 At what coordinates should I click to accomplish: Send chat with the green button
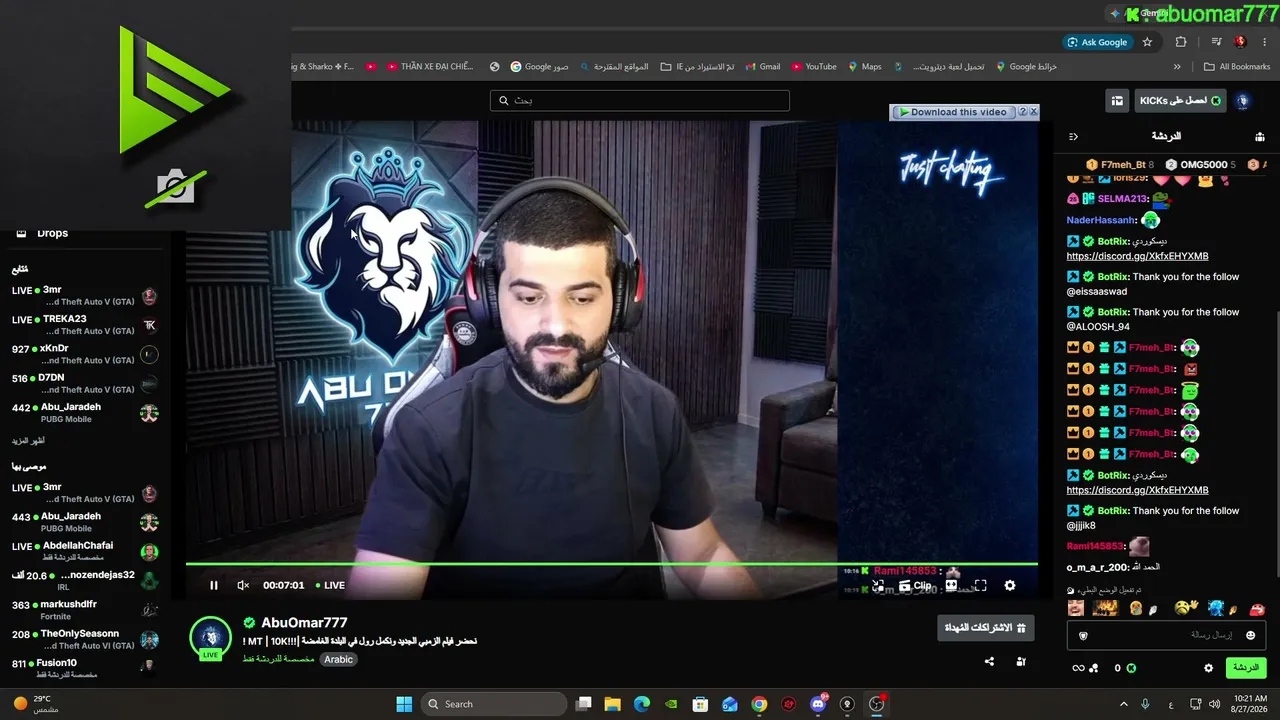point(1245,667)
